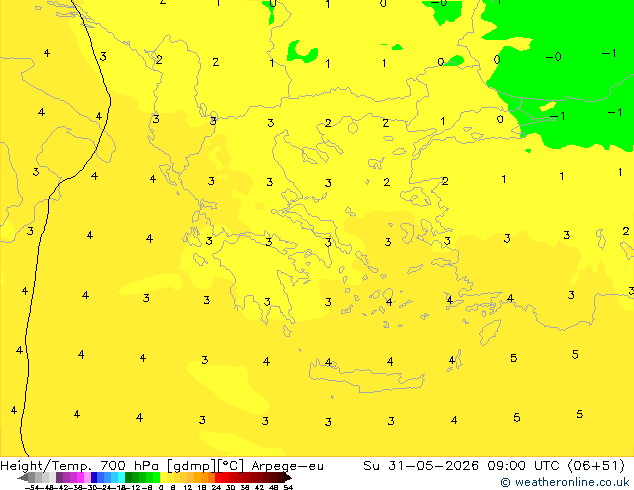Click the dark brown right arrow of legend

click(288, 477)
